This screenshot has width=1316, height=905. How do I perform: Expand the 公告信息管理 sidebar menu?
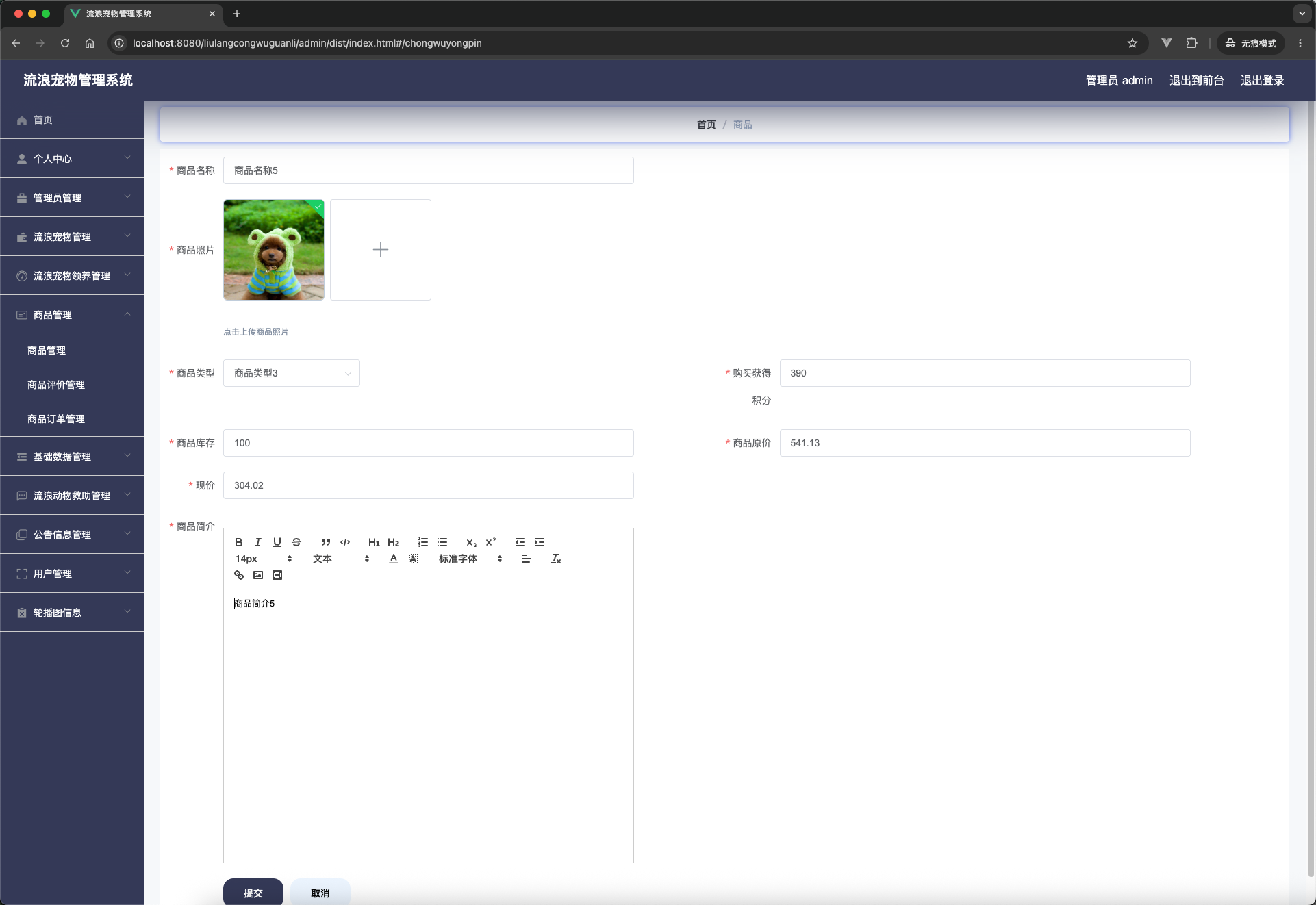coord(72,534)
